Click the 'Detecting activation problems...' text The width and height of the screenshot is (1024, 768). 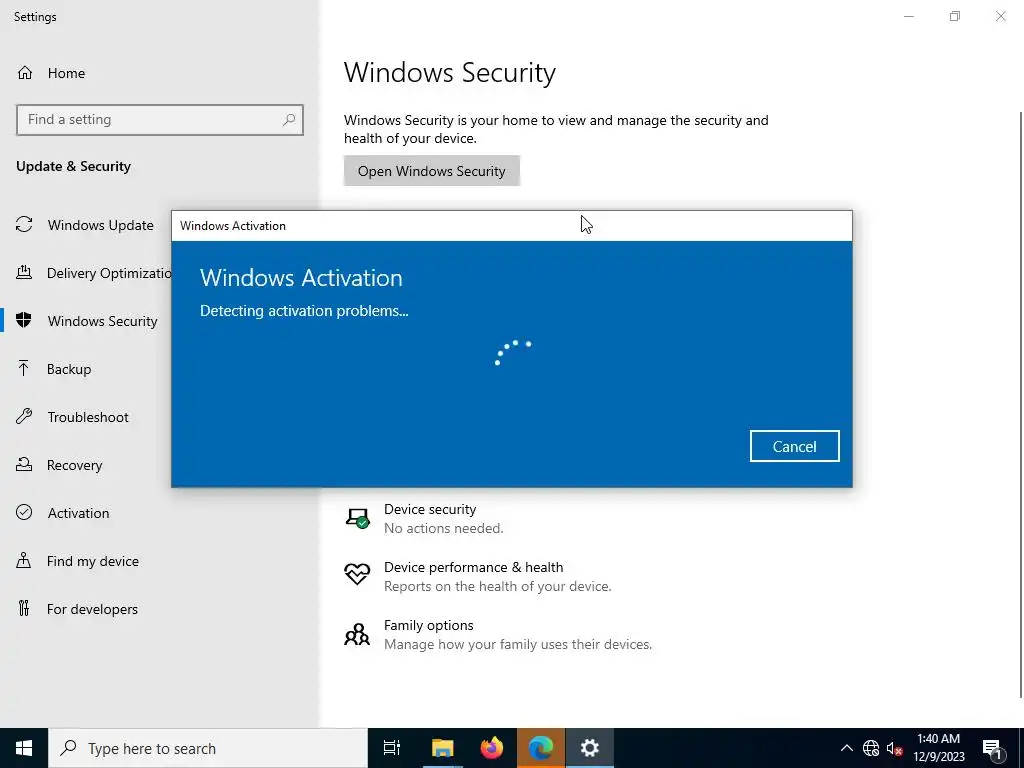click(x=304, y=311)
